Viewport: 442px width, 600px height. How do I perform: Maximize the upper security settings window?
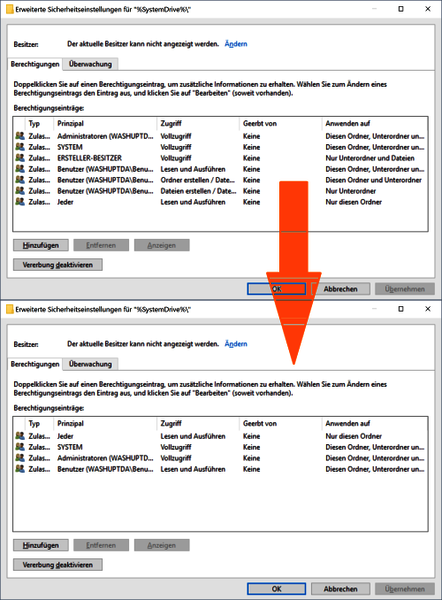[x=401, y=9]
